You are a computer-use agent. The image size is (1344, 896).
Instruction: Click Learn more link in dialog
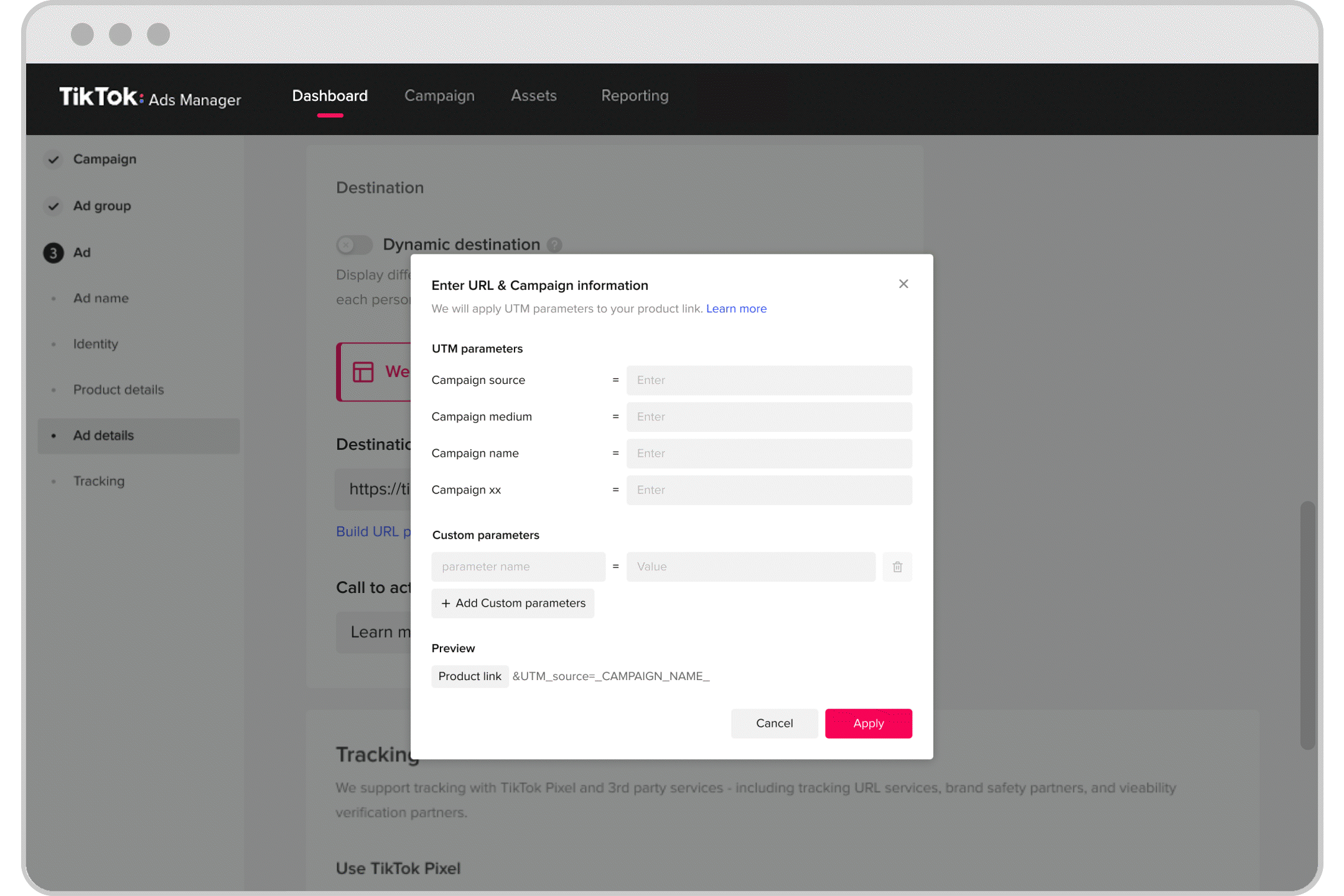(x=736, y=308)
